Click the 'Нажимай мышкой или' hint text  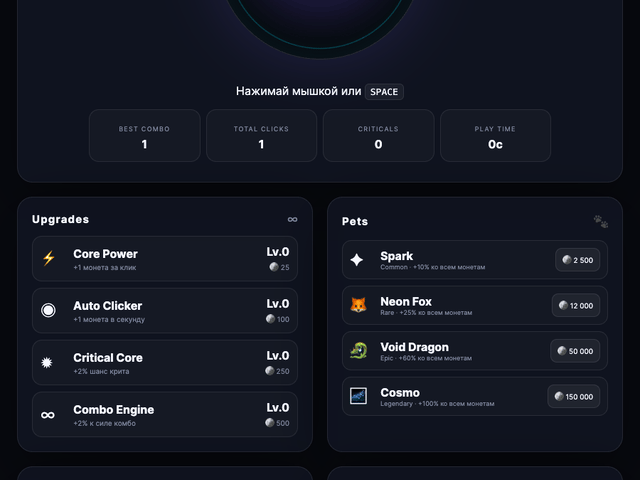298,91
